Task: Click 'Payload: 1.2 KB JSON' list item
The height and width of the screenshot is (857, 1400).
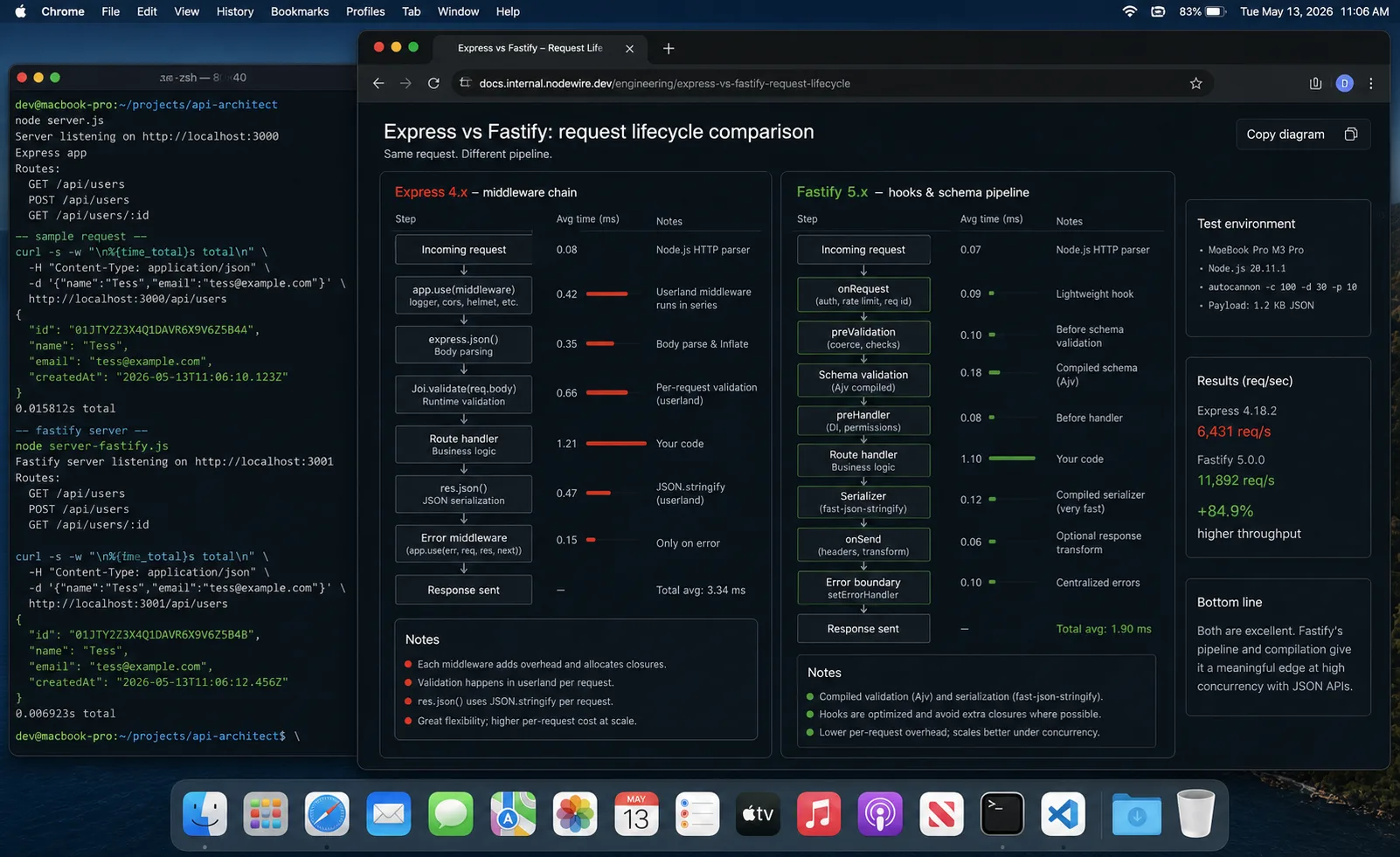Action: pos(1260,306)
